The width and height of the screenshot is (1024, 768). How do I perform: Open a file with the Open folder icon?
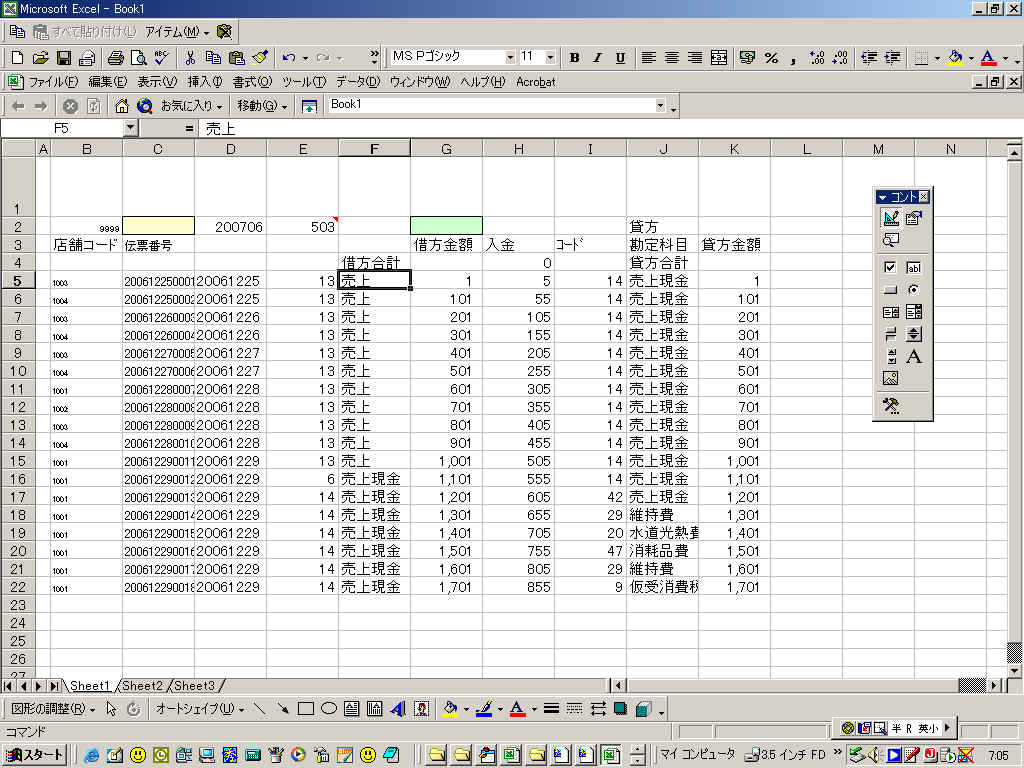40,57
